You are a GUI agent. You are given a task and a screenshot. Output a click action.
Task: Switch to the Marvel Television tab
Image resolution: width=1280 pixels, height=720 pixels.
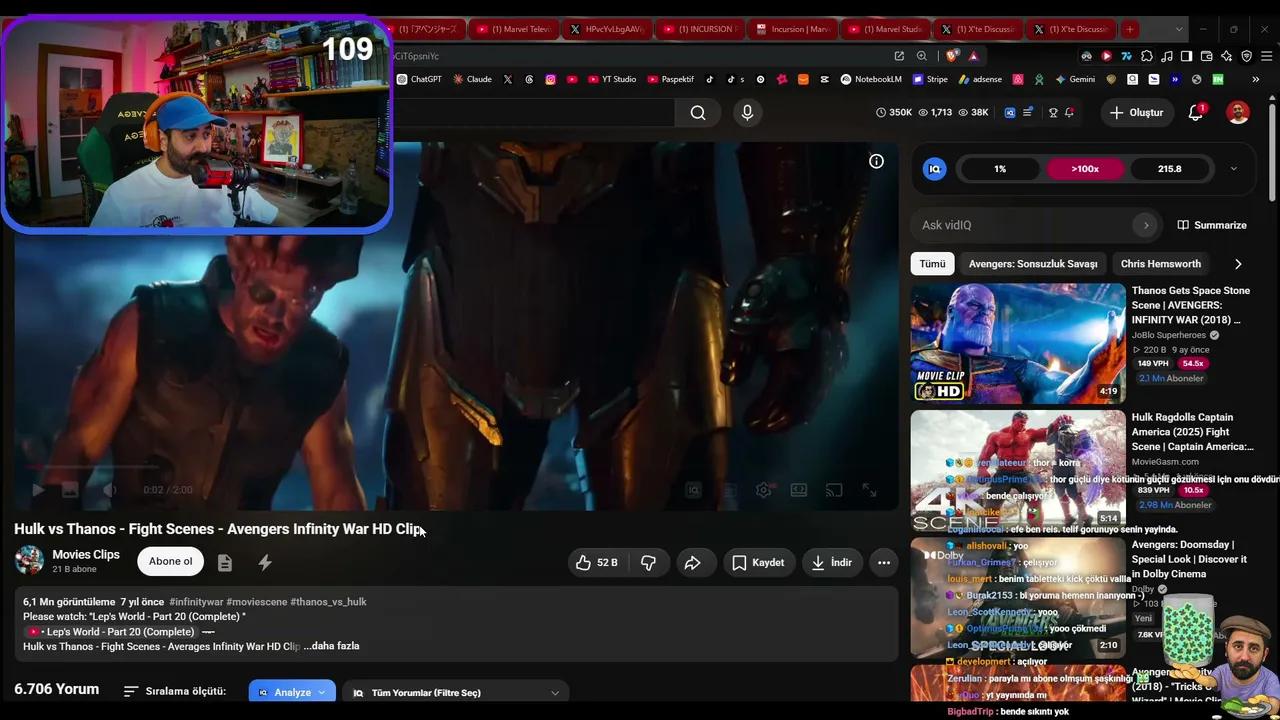pos(514,29)
